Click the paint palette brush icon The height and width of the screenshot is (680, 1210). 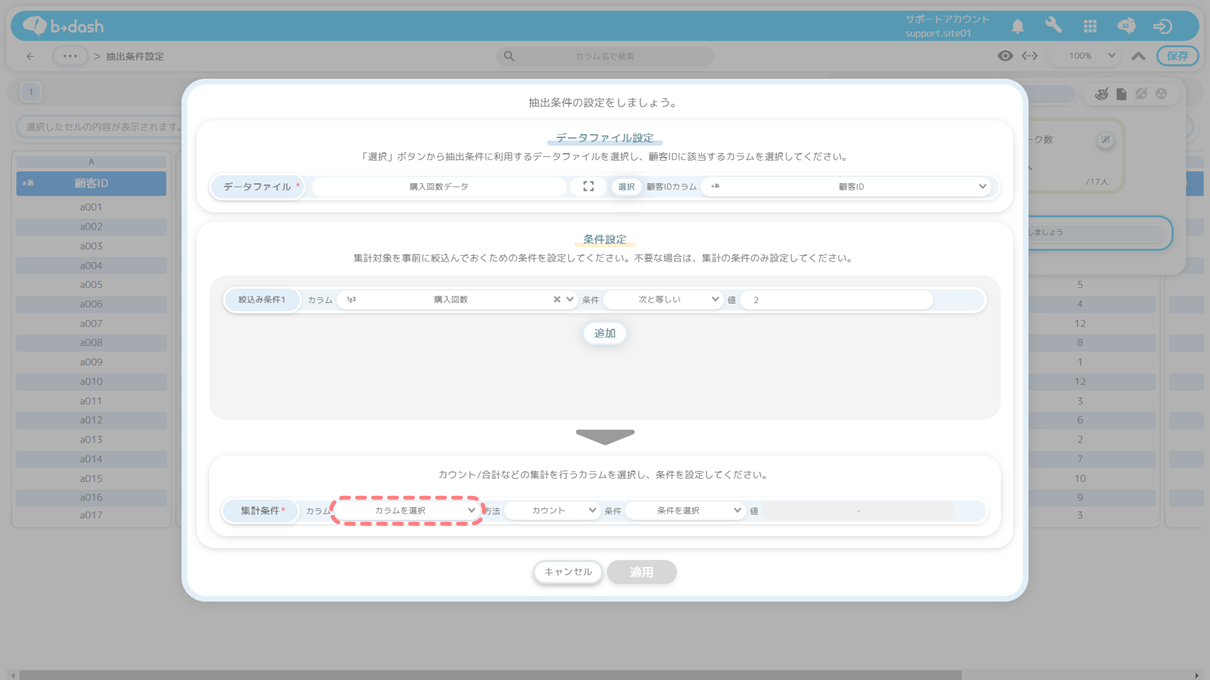(1102, 94)
